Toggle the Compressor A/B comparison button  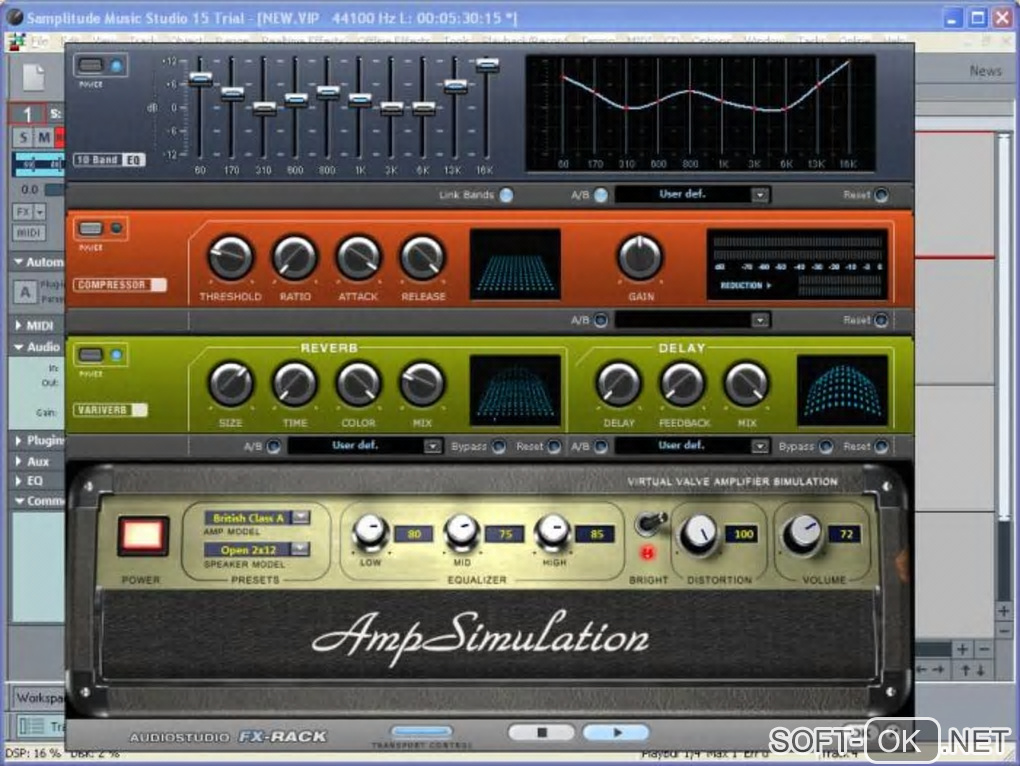coord(601,320)
